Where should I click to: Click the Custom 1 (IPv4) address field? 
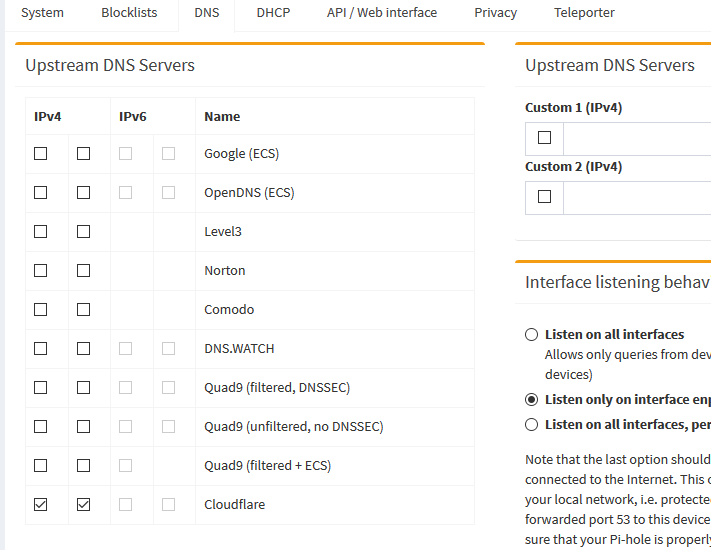638,138
